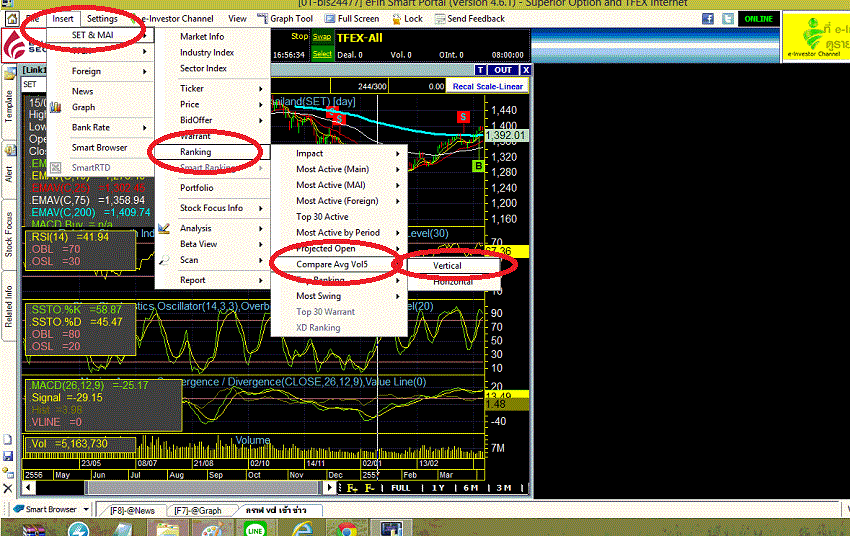Expand the Analysis submenu
The height and width of the screenshot is (536, 850).
point(212,228)
